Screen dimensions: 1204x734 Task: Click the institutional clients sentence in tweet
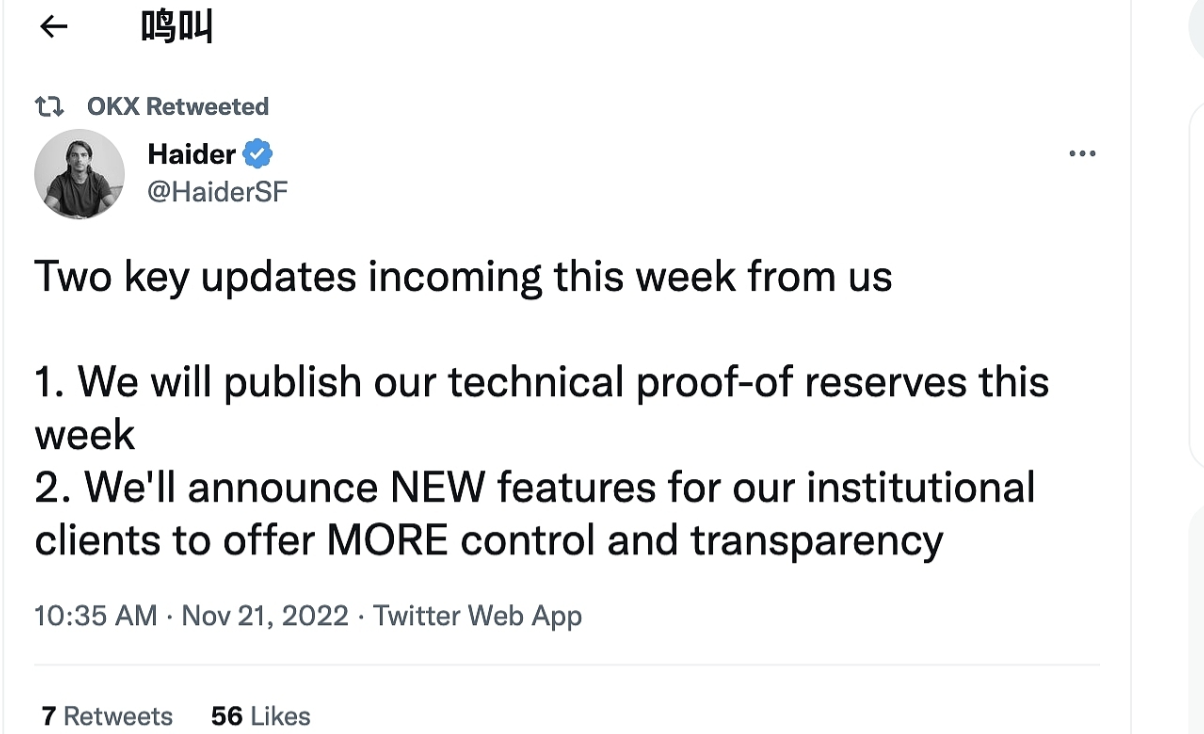[x=534, y=488]
